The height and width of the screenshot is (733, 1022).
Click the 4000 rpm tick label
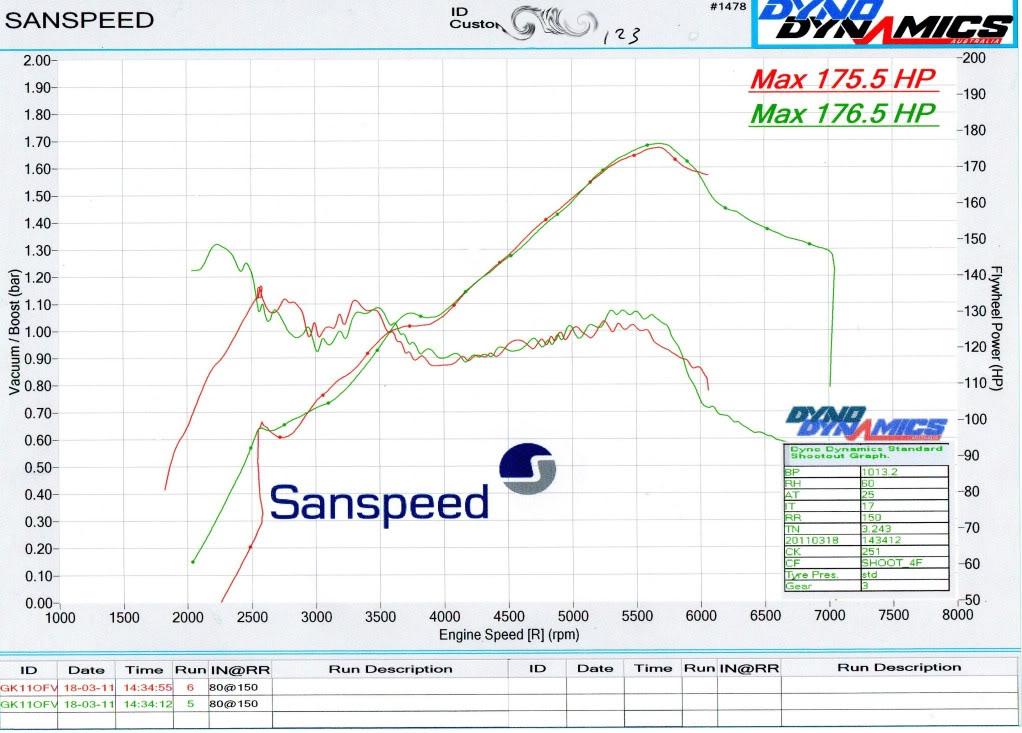pos(445,616)
